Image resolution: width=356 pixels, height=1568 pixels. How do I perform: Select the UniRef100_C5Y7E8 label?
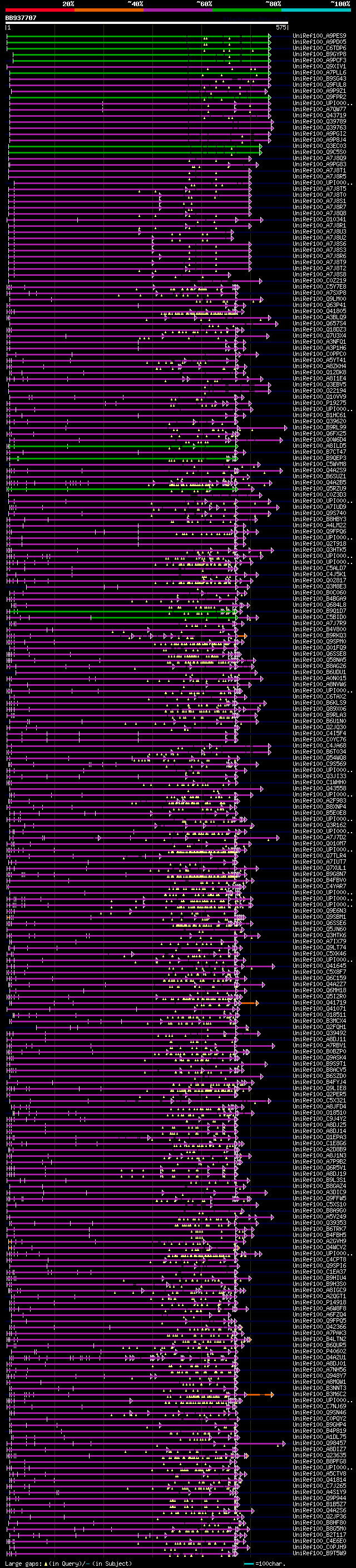pos(319,286)
